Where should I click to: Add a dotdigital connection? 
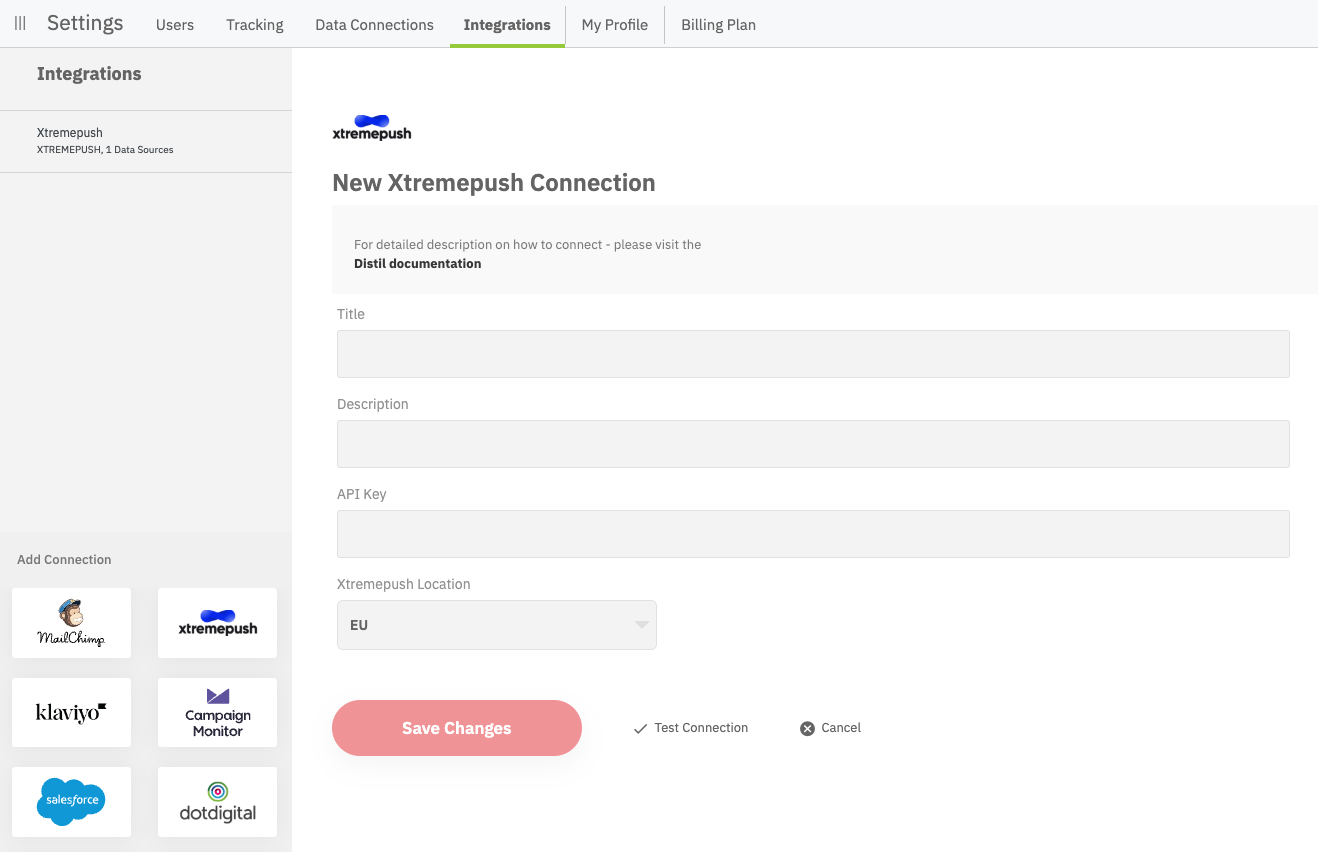217,802
